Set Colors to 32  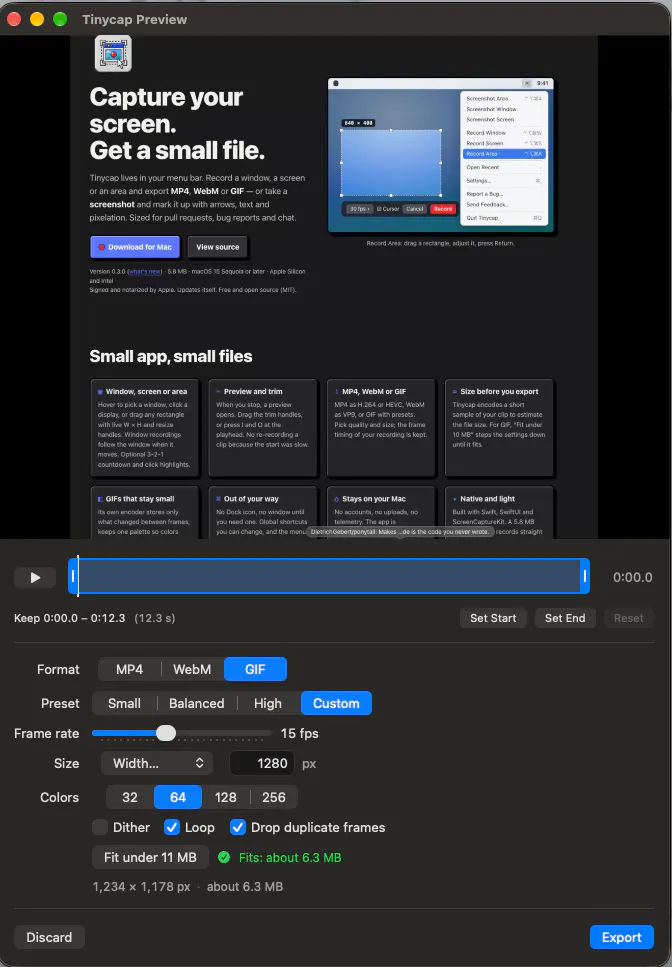pos(129,797)
